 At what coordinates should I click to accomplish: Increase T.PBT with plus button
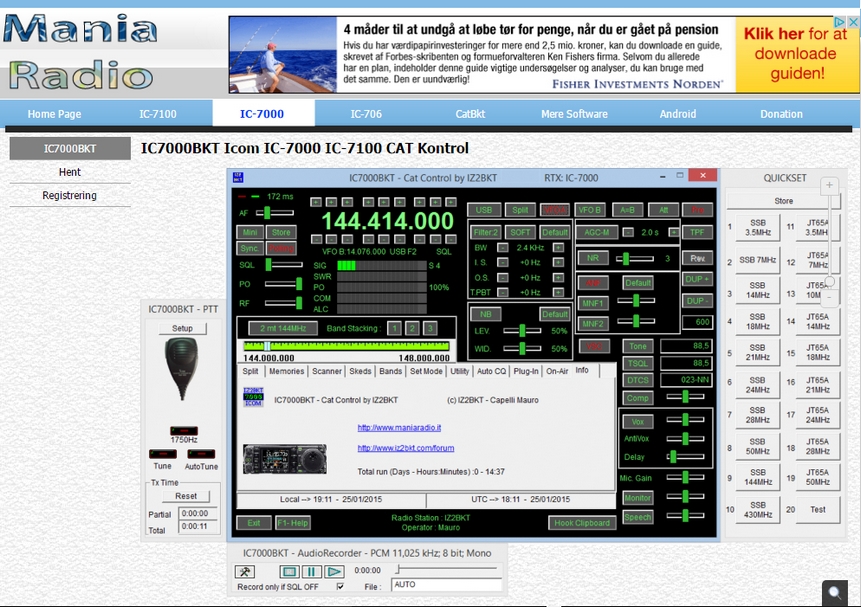558,292
